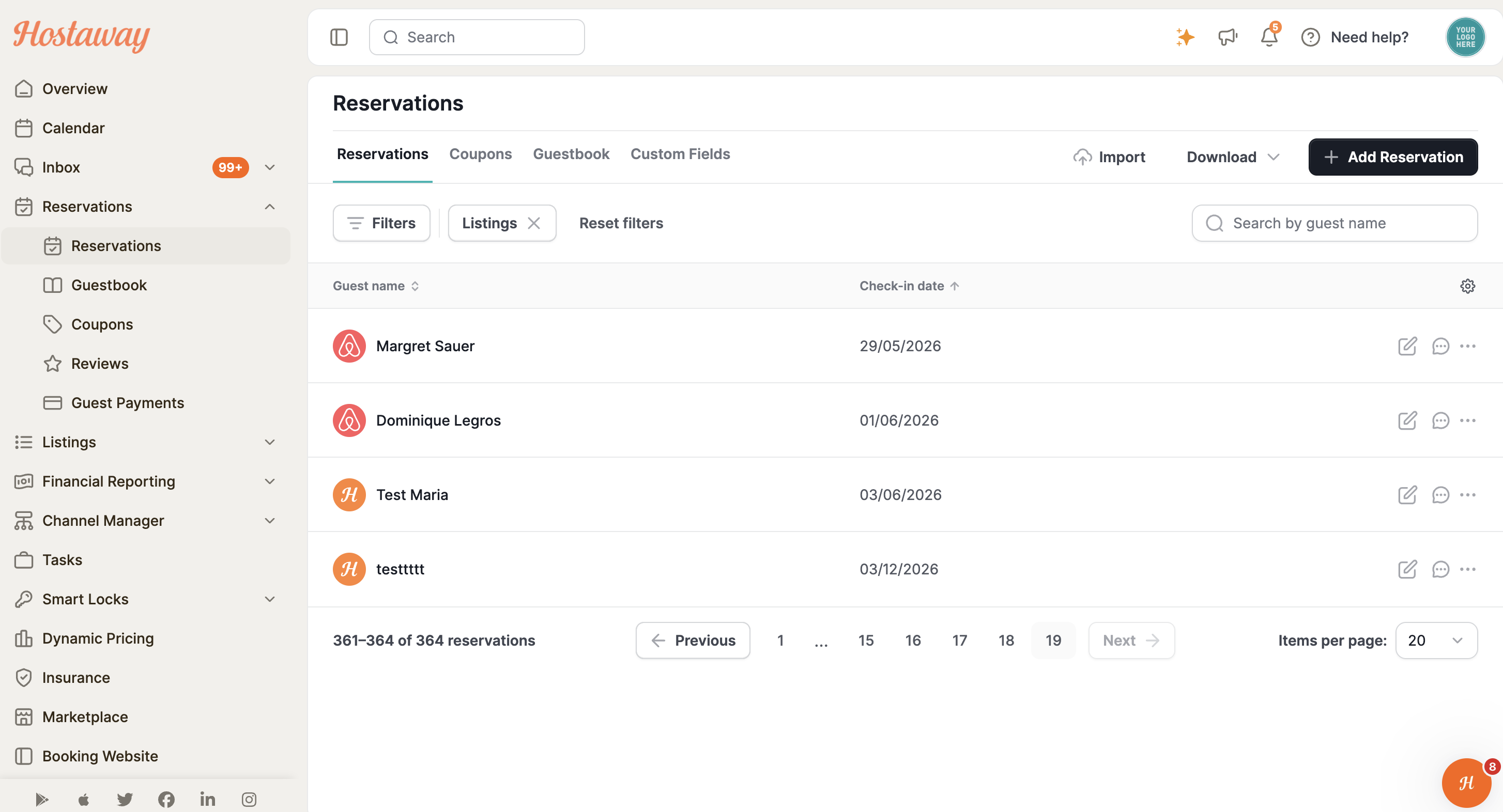Click the Import button
The width and height of the screenshot is (1503, 812).
[1109, 157]
